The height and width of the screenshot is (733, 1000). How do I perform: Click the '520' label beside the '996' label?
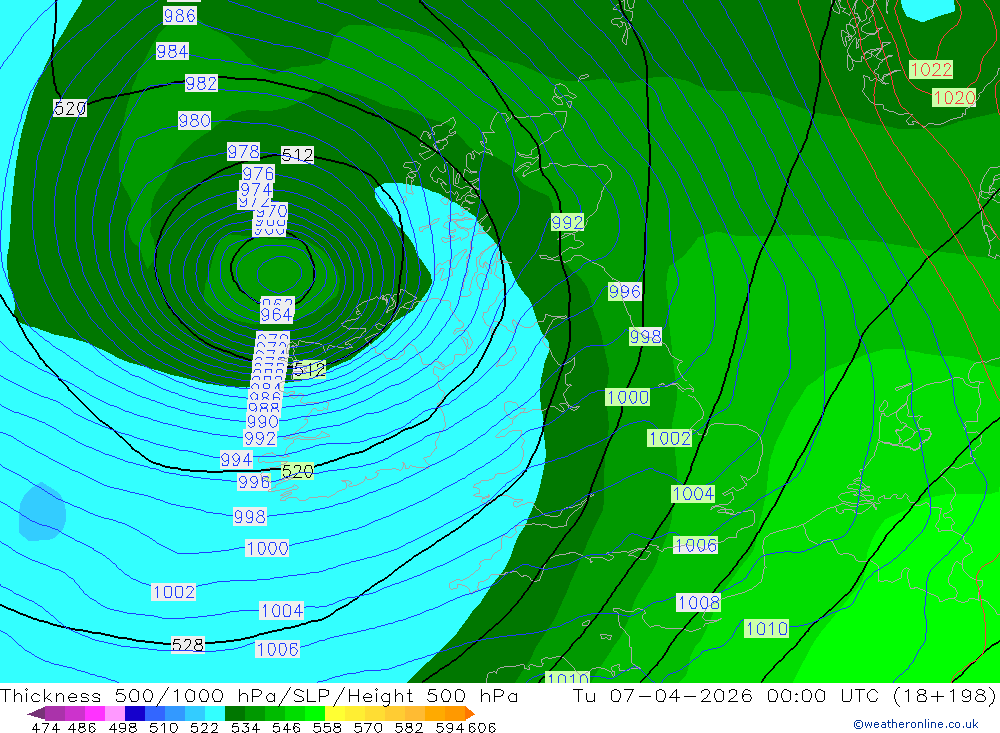pyautogui.click(x=298, y=471)
